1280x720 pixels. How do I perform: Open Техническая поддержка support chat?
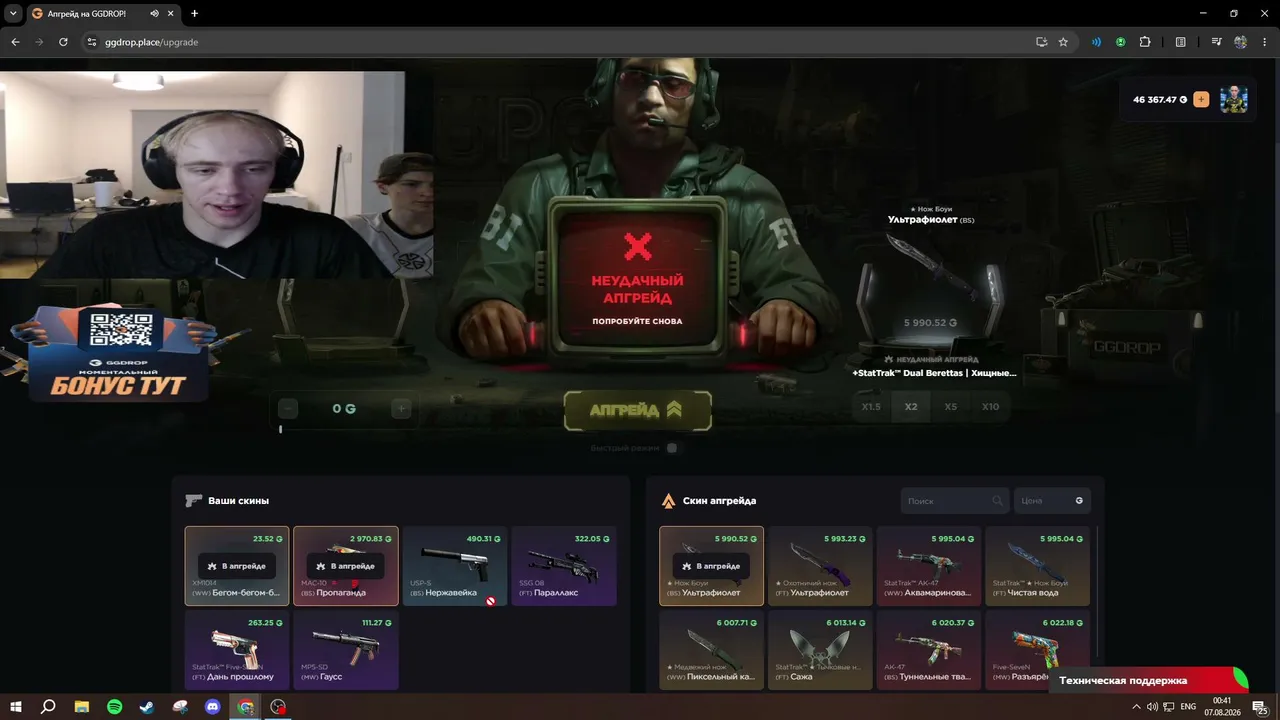(1148, 681)
